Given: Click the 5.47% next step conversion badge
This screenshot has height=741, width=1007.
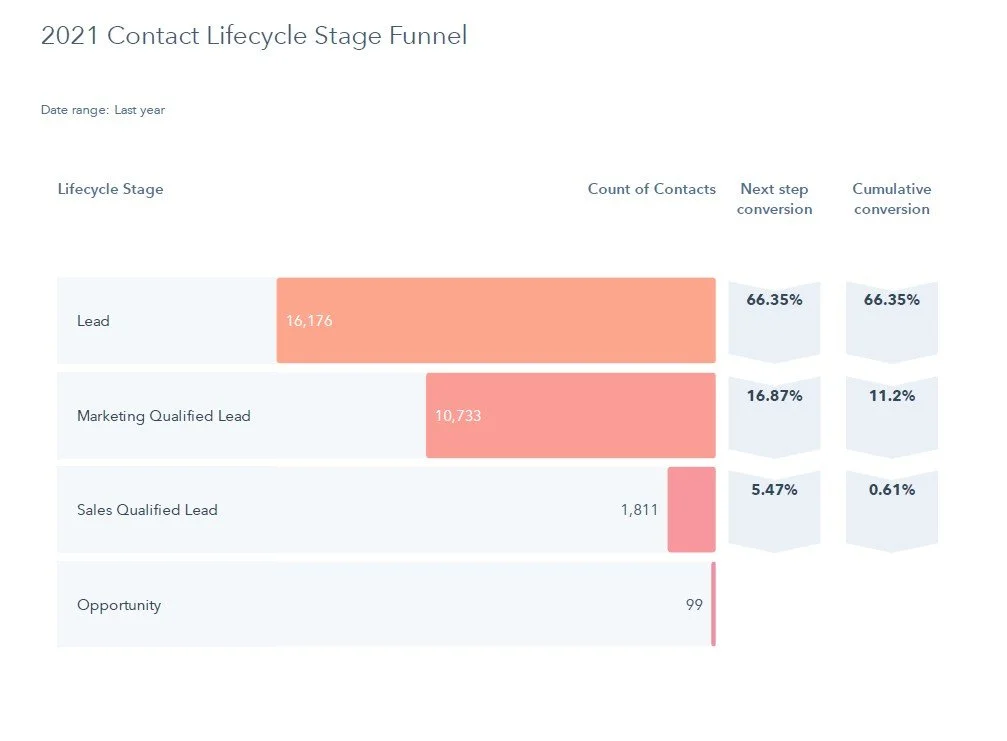Looking at the screenshot, I should click(774, 507).
